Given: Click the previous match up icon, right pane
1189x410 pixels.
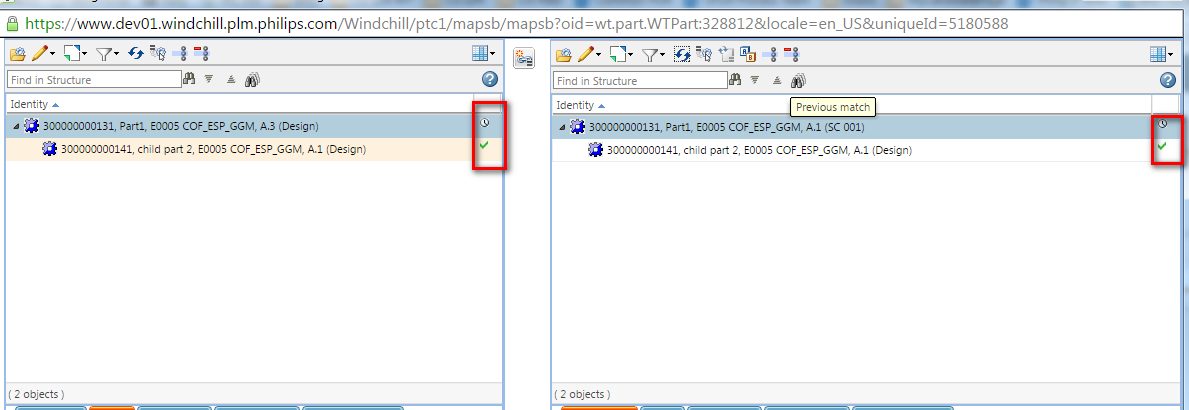Looking at the screenshot, I should click(777, 80).
